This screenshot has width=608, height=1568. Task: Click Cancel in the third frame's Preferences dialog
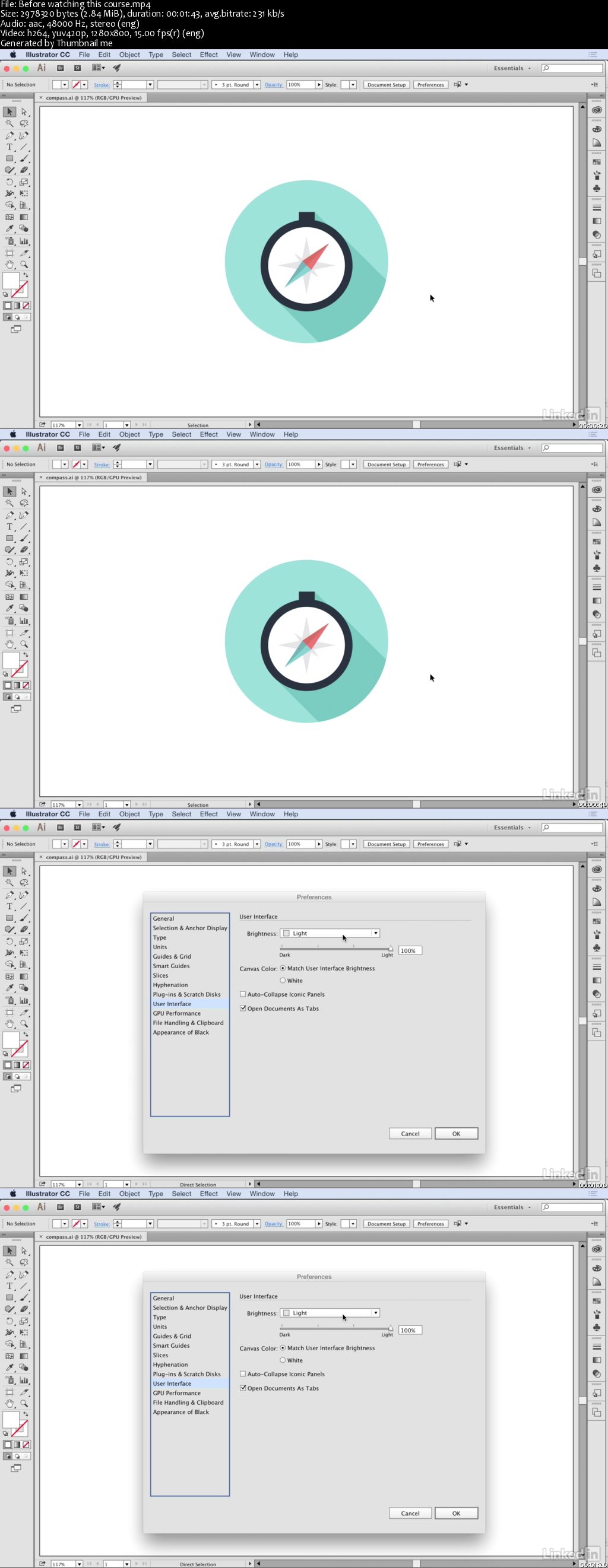(x=410, y=1133)
